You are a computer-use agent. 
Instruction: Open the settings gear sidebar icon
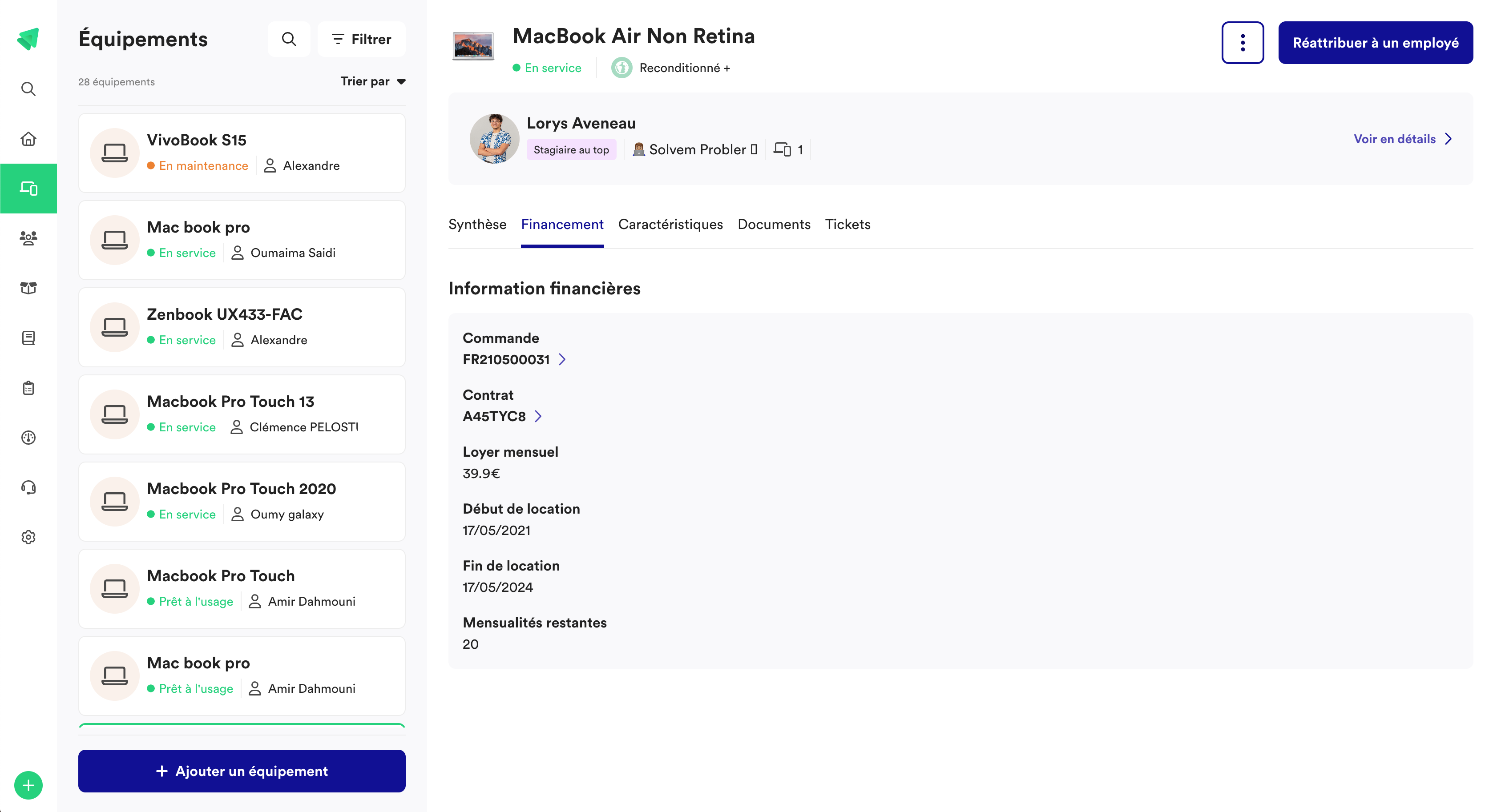pos(28,537)
